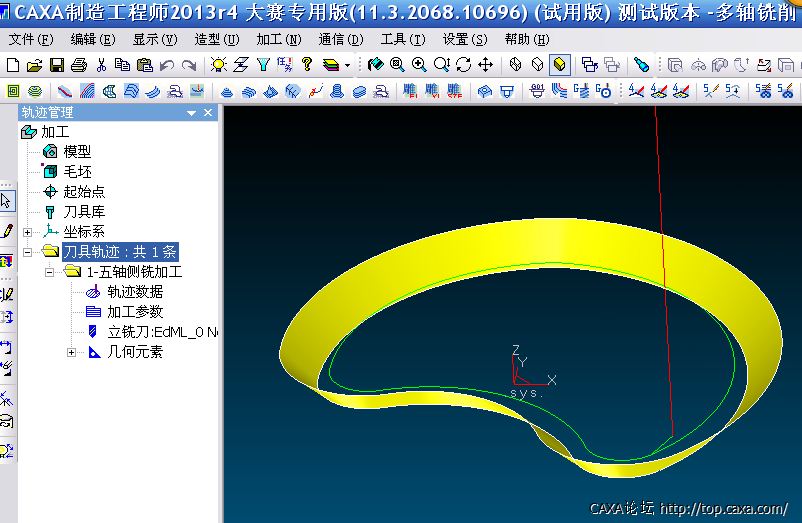802x523 pixels.
Task: Open the dropdown arrow beside the layers icon
Action: [x=347, y=65]
